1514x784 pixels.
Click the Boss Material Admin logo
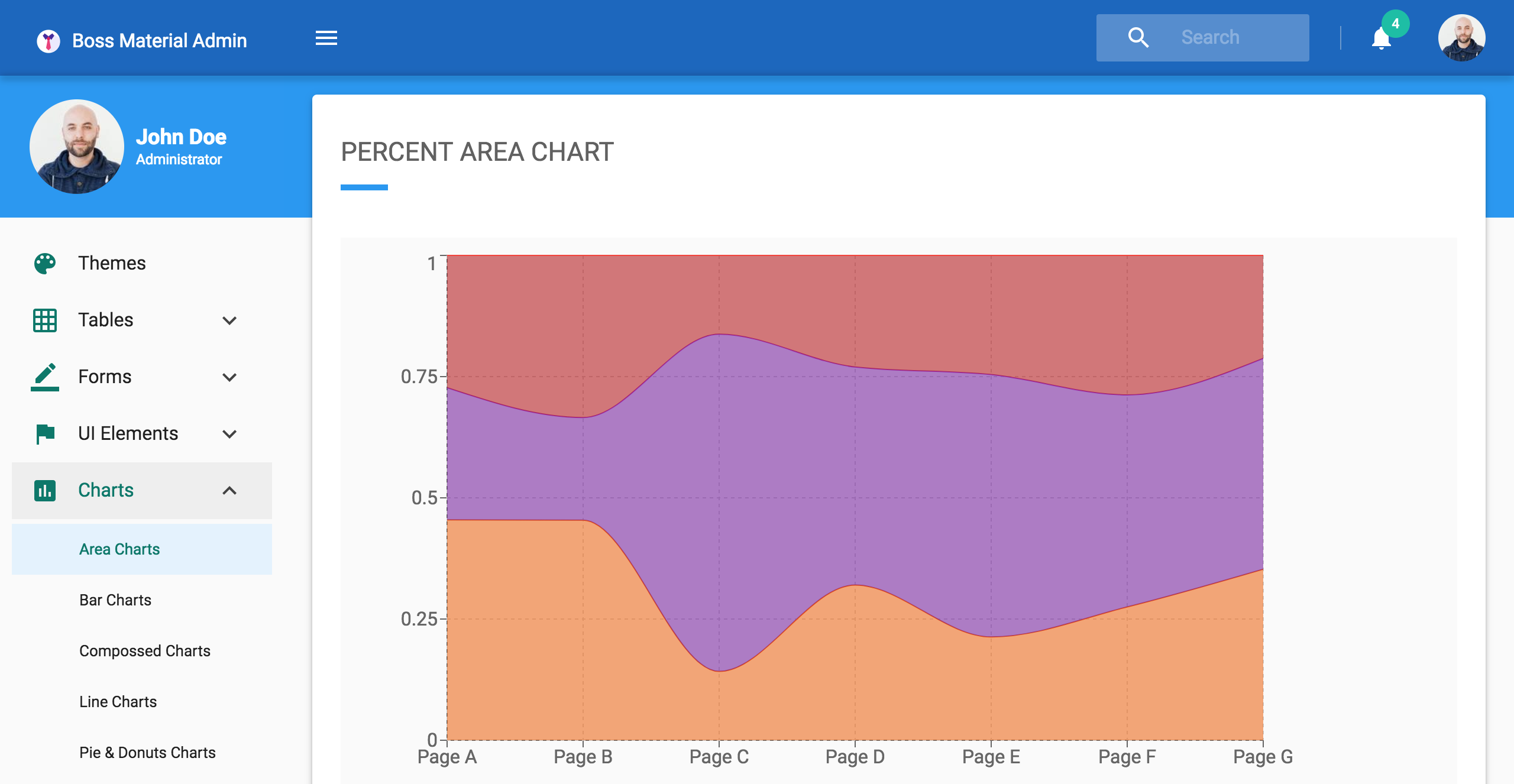point(48,41)
